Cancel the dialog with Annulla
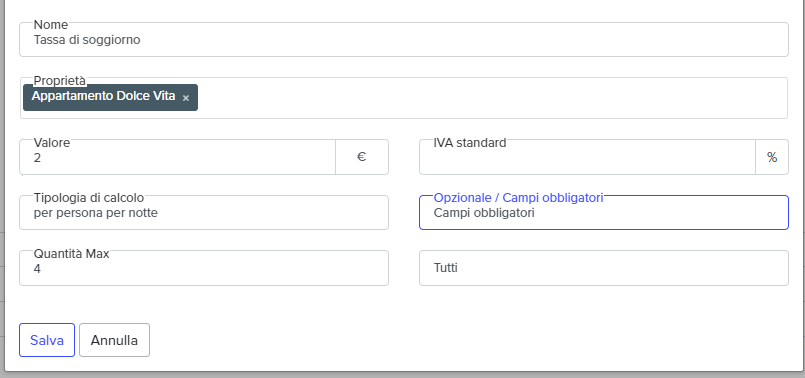The width and height of the screenshot is (805, 378). click(114, 340)
